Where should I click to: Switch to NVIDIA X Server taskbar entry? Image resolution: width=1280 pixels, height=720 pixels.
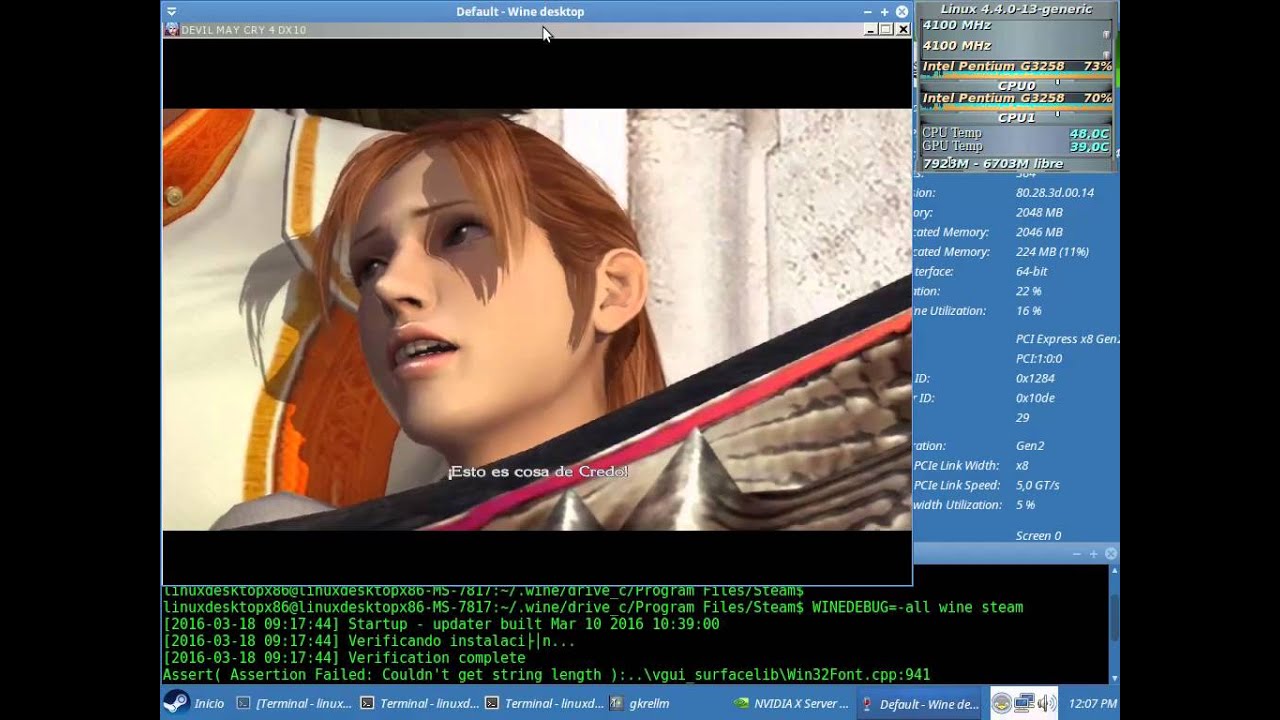792,703
